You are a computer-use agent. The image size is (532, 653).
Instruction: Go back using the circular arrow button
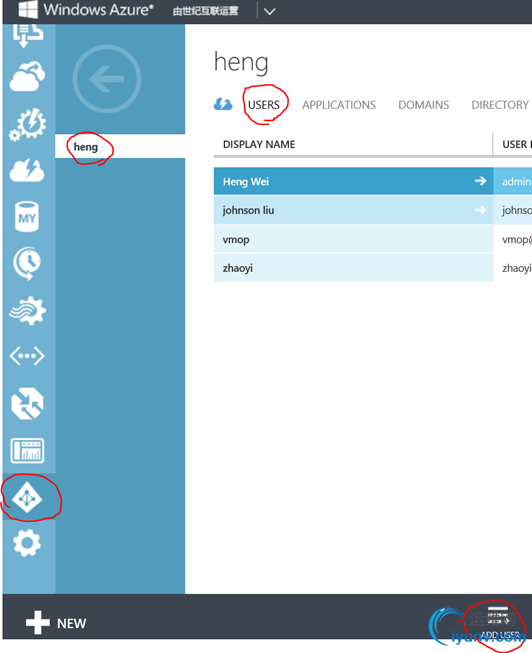click(x=107, y=79)
